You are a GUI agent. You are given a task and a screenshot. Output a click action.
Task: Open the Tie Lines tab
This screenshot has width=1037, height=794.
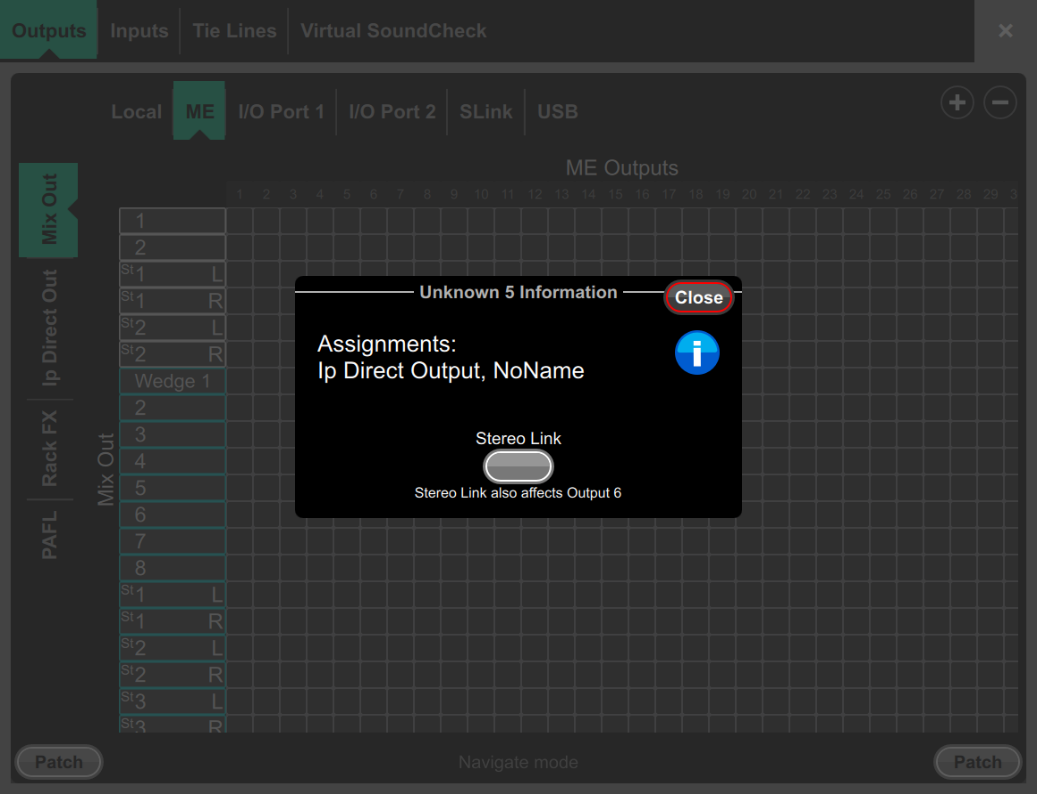(234, 31)
